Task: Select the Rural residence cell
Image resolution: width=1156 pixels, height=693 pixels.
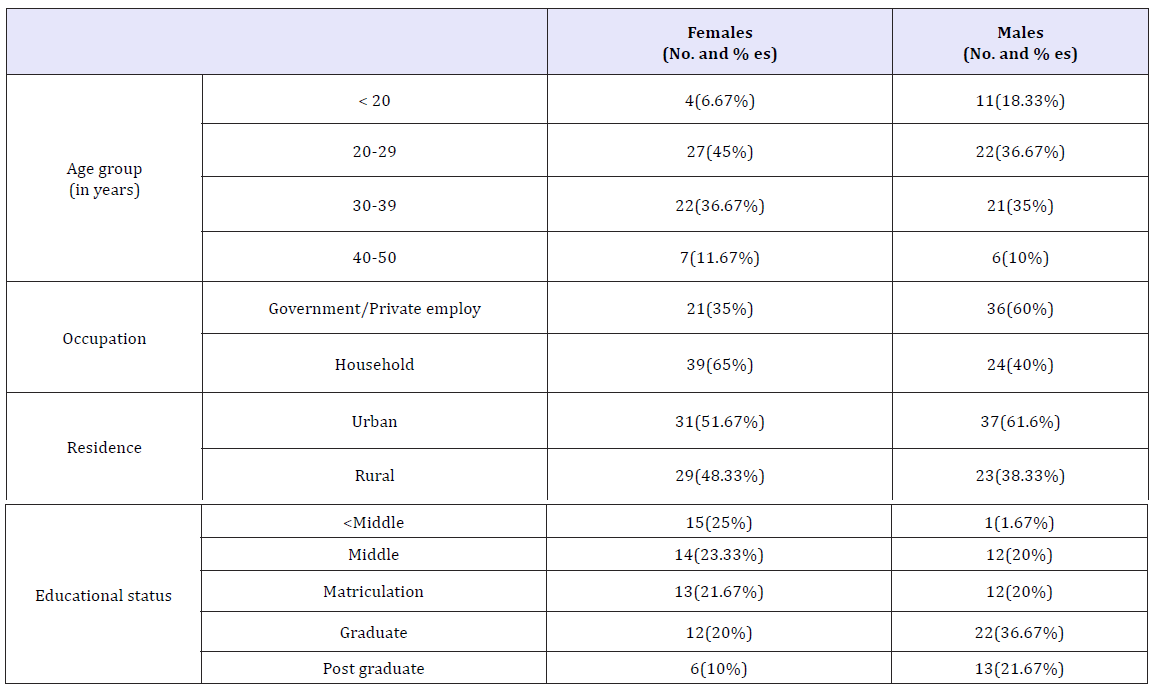Action: click(x=375, y=476)
